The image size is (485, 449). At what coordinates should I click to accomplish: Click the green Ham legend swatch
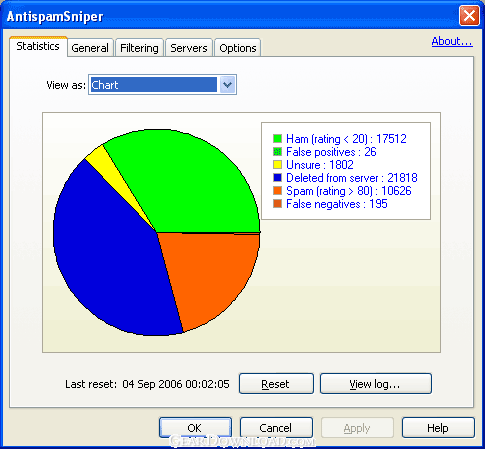(277, 139)
